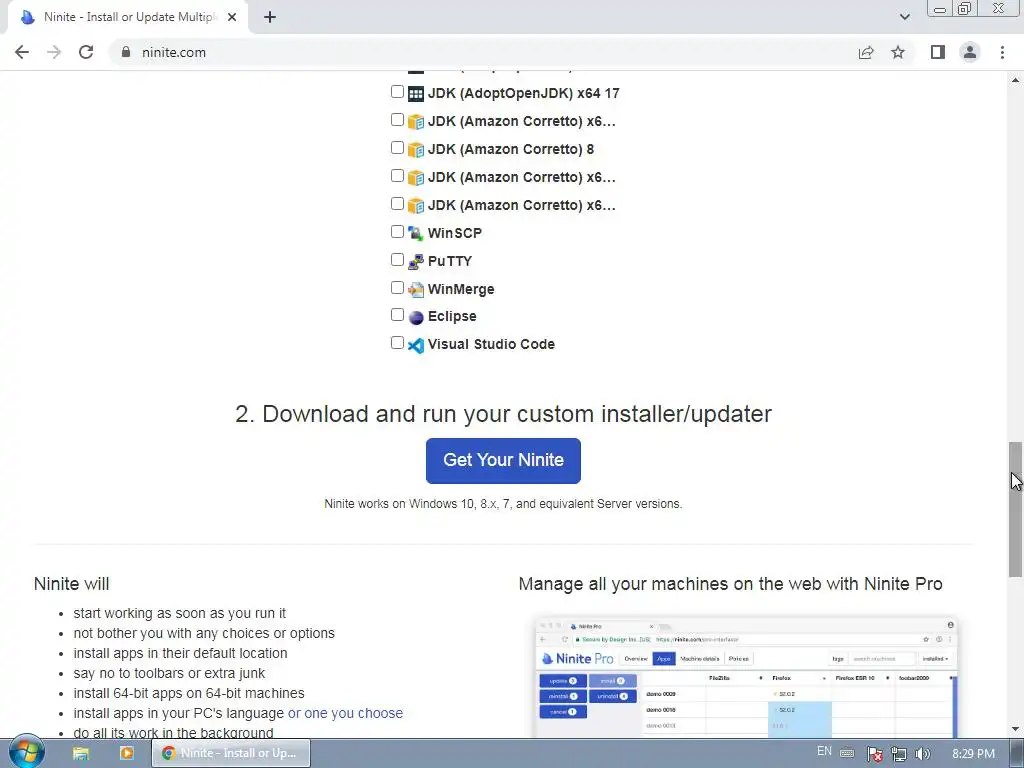Viewport: 1024px width, 768px height.
Task: Open the Ninite Pro screenshot thumbnail
Action: [x=744, y=676]
